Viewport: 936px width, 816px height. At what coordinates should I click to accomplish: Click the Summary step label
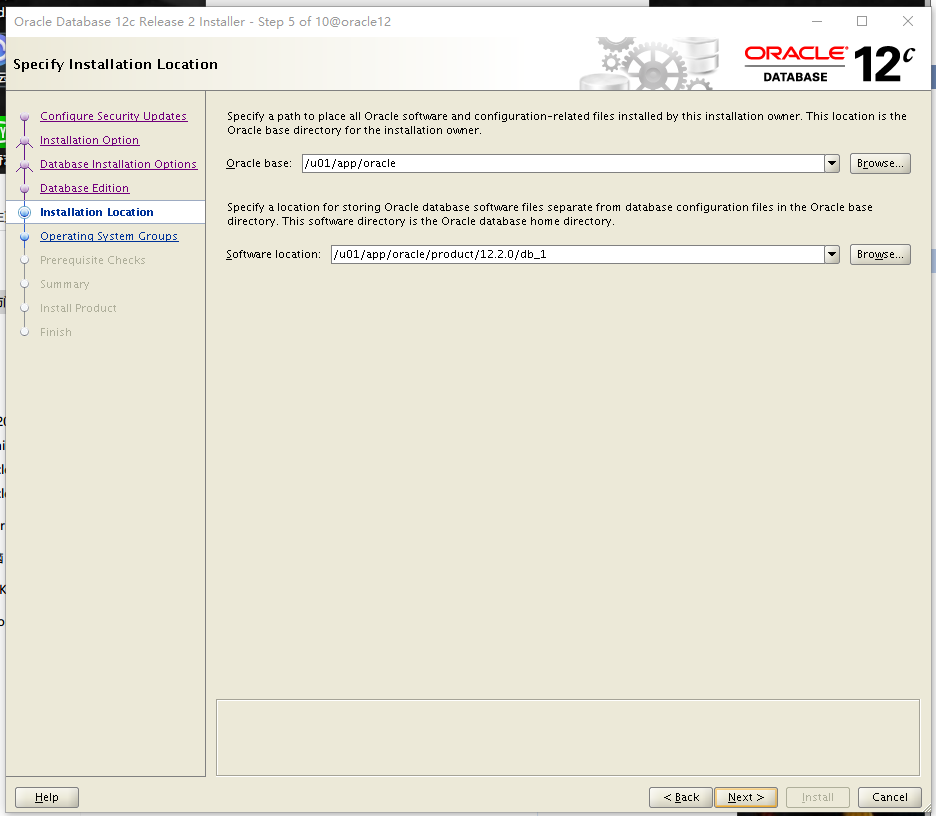click(x=64, y=284)
